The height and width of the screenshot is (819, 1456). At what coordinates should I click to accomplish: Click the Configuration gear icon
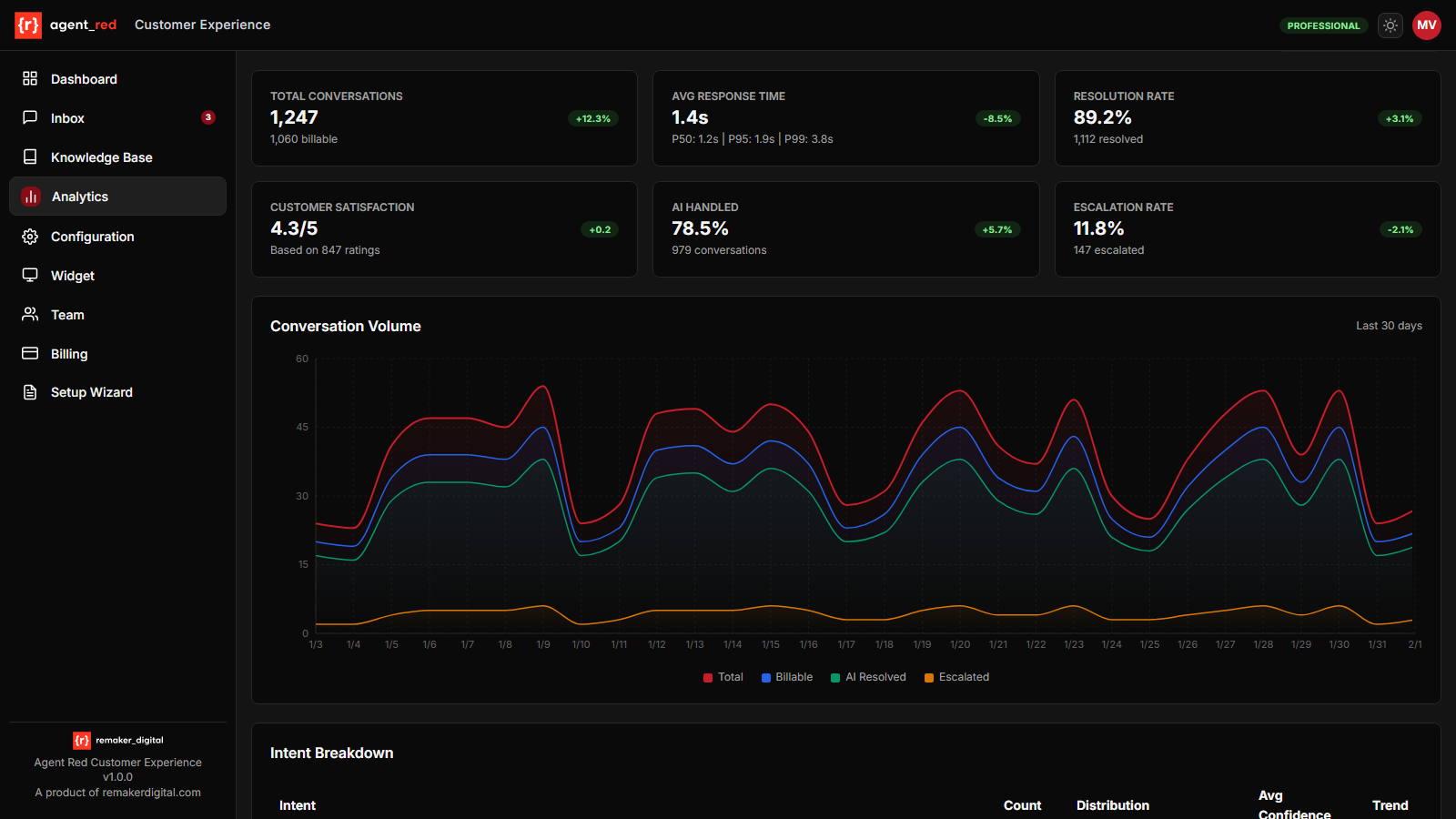(x=29, y=236)
